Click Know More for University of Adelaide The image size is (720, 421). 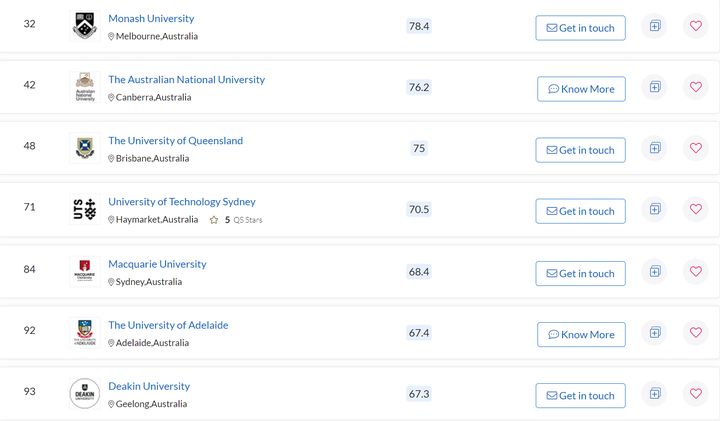(x=581, y=335)
